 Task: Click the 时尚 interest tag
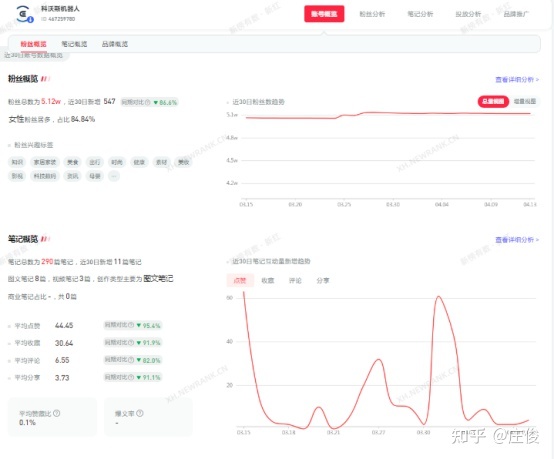(x=117, y=162)
